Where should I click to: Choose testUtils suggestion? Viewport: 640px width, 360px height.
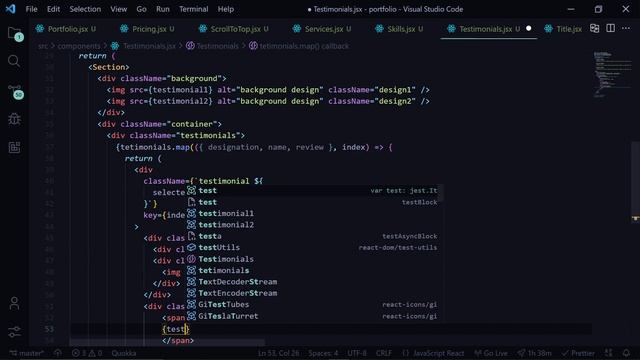point(312,247)
